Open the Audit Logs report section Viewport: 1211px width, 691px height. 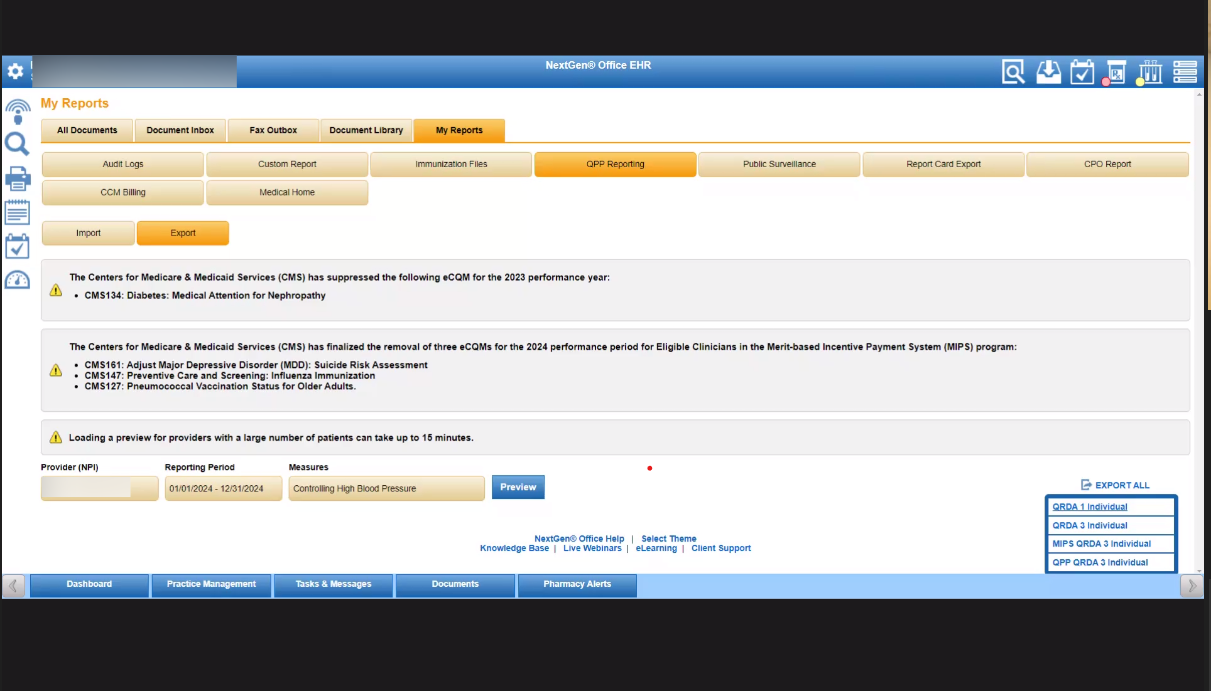[x=123, y=164]
